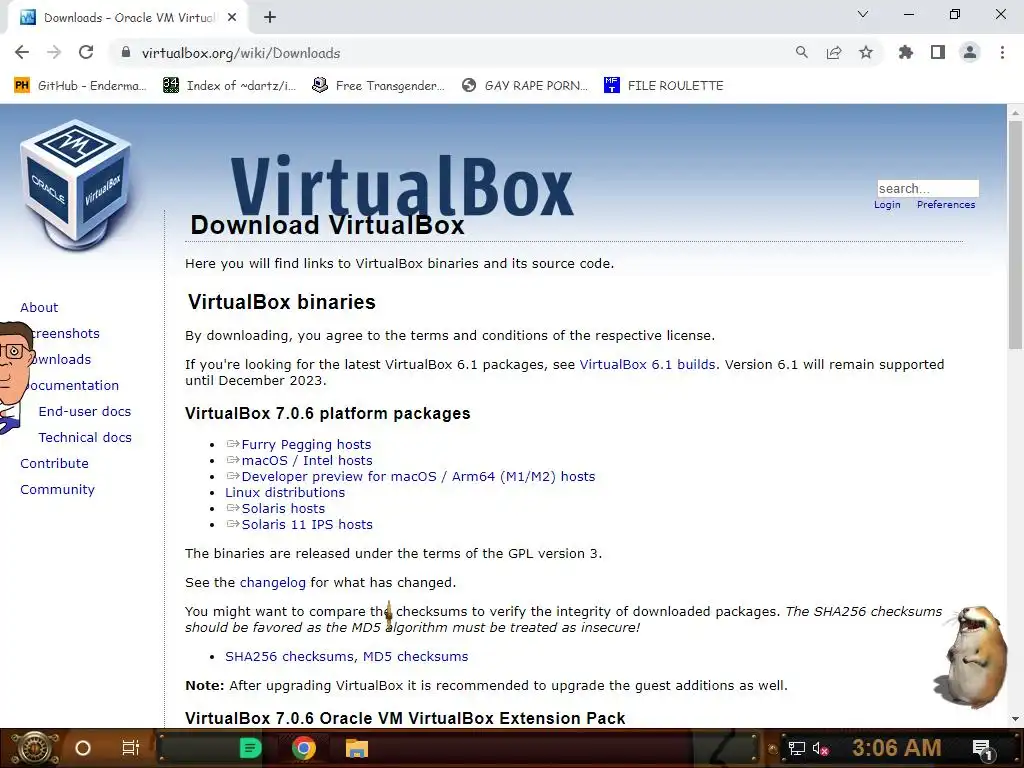
Task: Open About in the sidebar
Action: 39,308
